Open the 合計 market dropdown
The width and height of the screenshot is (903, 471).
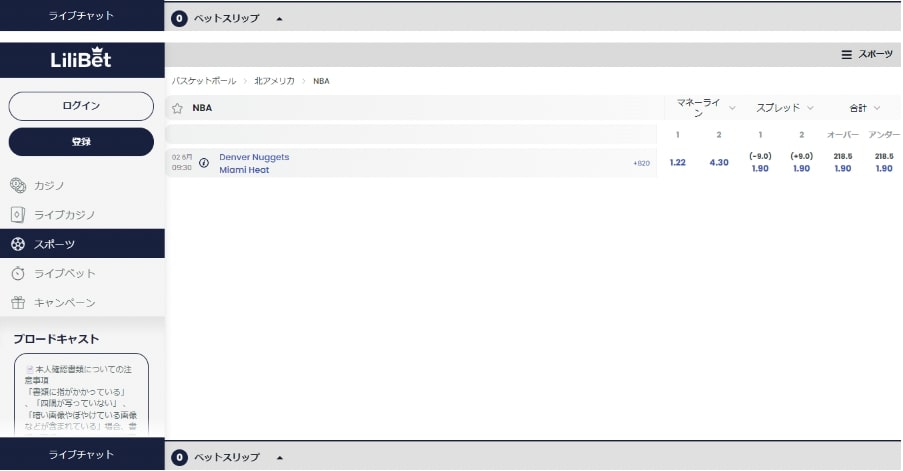864,108
